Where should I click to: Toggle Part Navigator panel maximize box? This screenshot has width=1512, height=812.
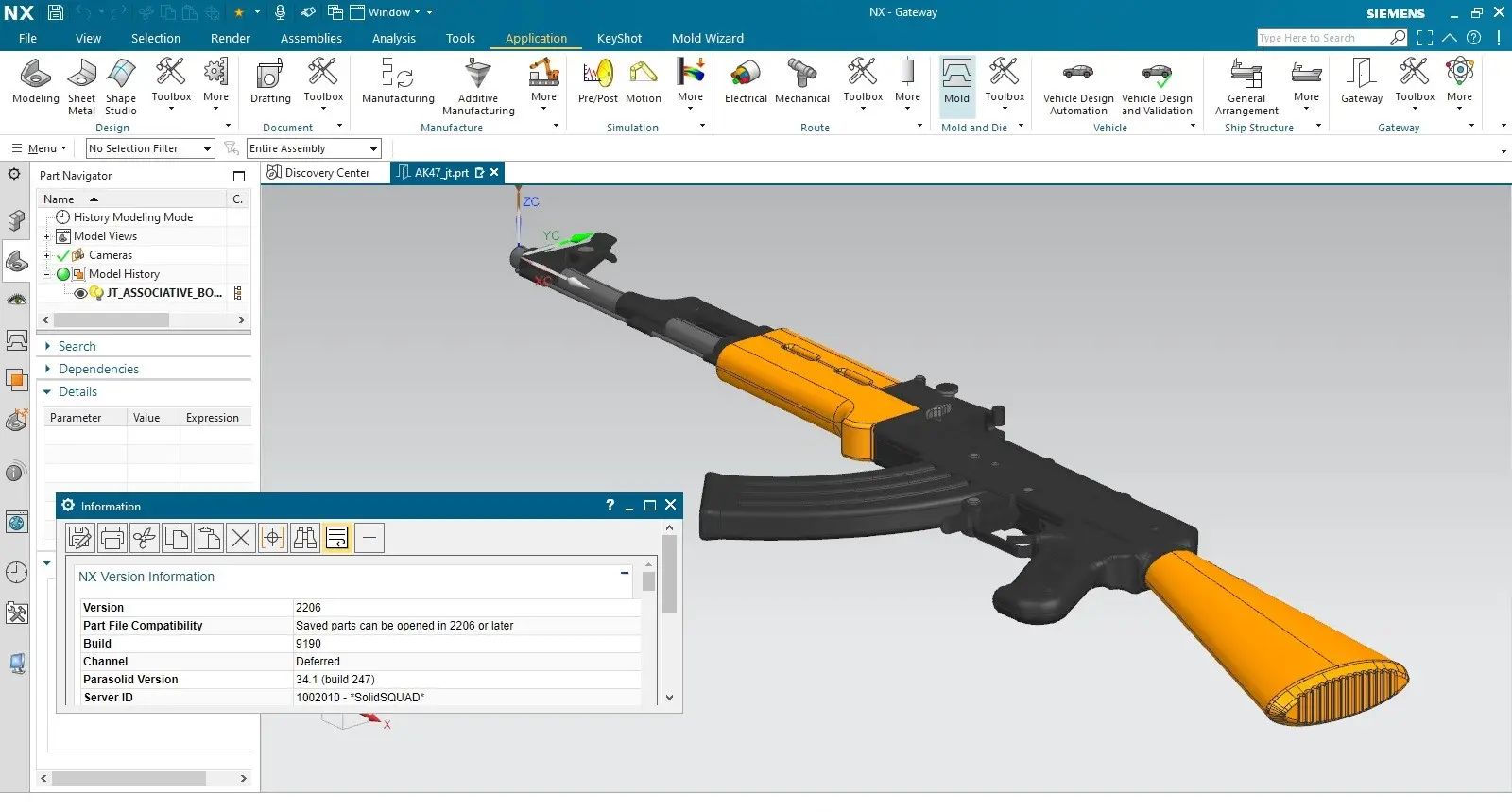pos(239,176)
